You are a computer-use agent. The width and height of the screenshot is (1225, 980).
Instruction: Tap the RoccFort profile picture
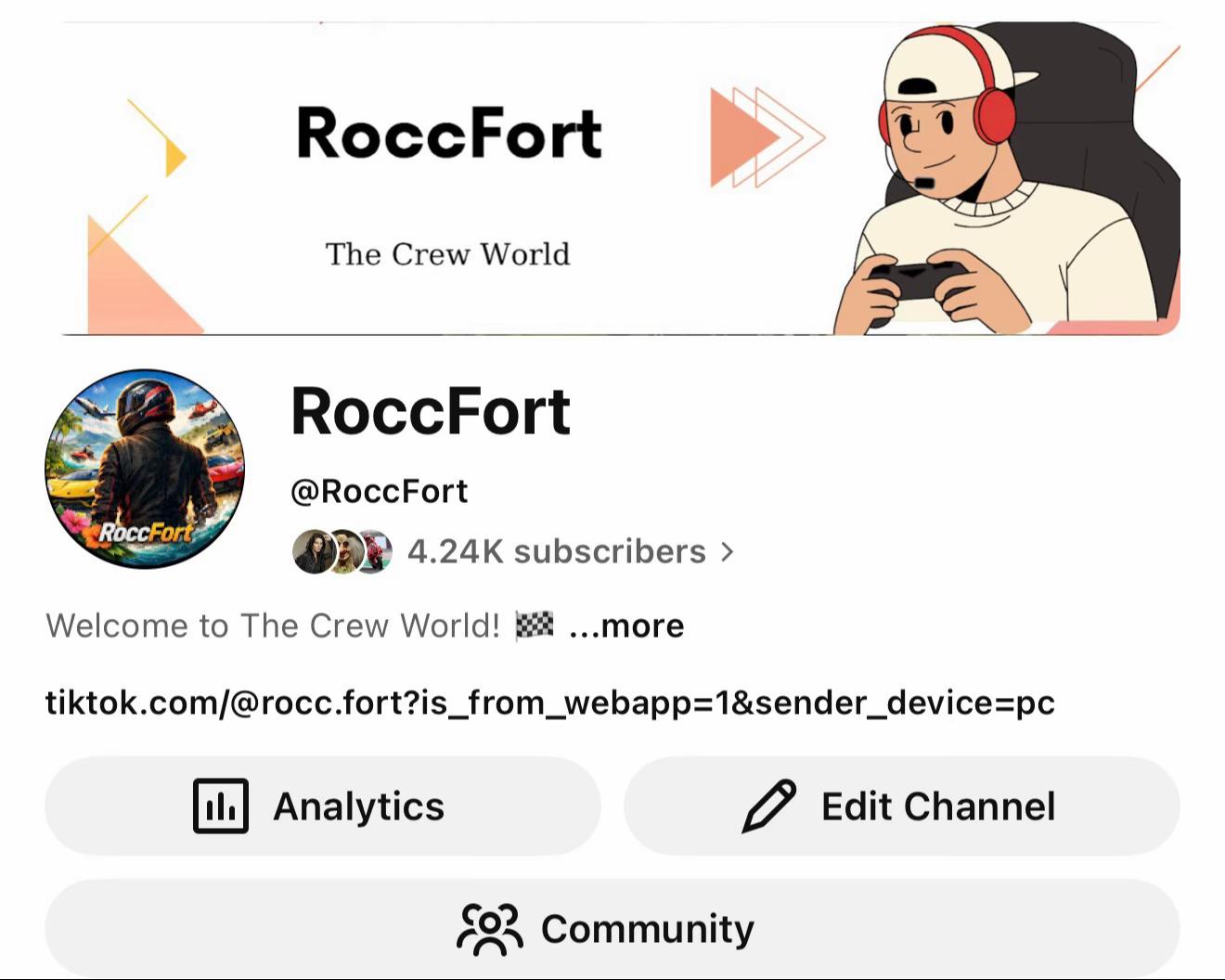point(145,469)
